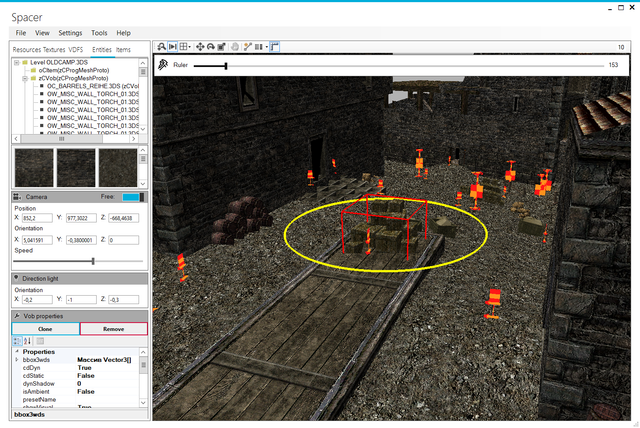Expand the bbox3wds property row
Screen dimensions: 640x428
tap(17, 359)
